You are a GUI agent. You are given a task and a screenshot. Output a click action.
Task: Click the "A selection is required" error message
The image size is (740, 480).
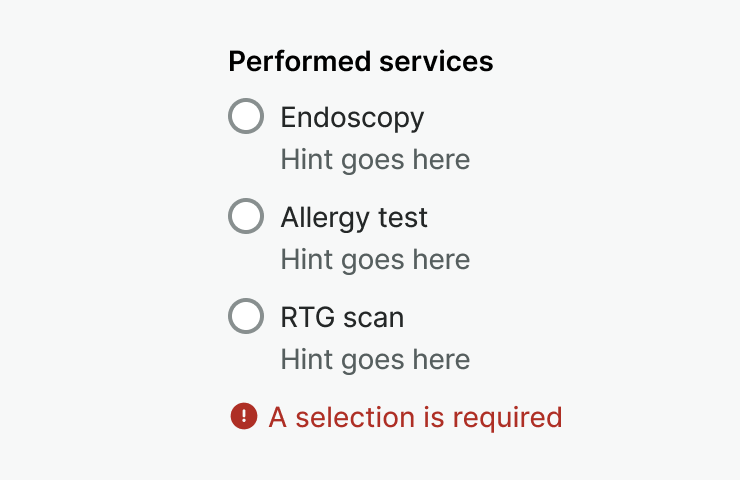415,417
